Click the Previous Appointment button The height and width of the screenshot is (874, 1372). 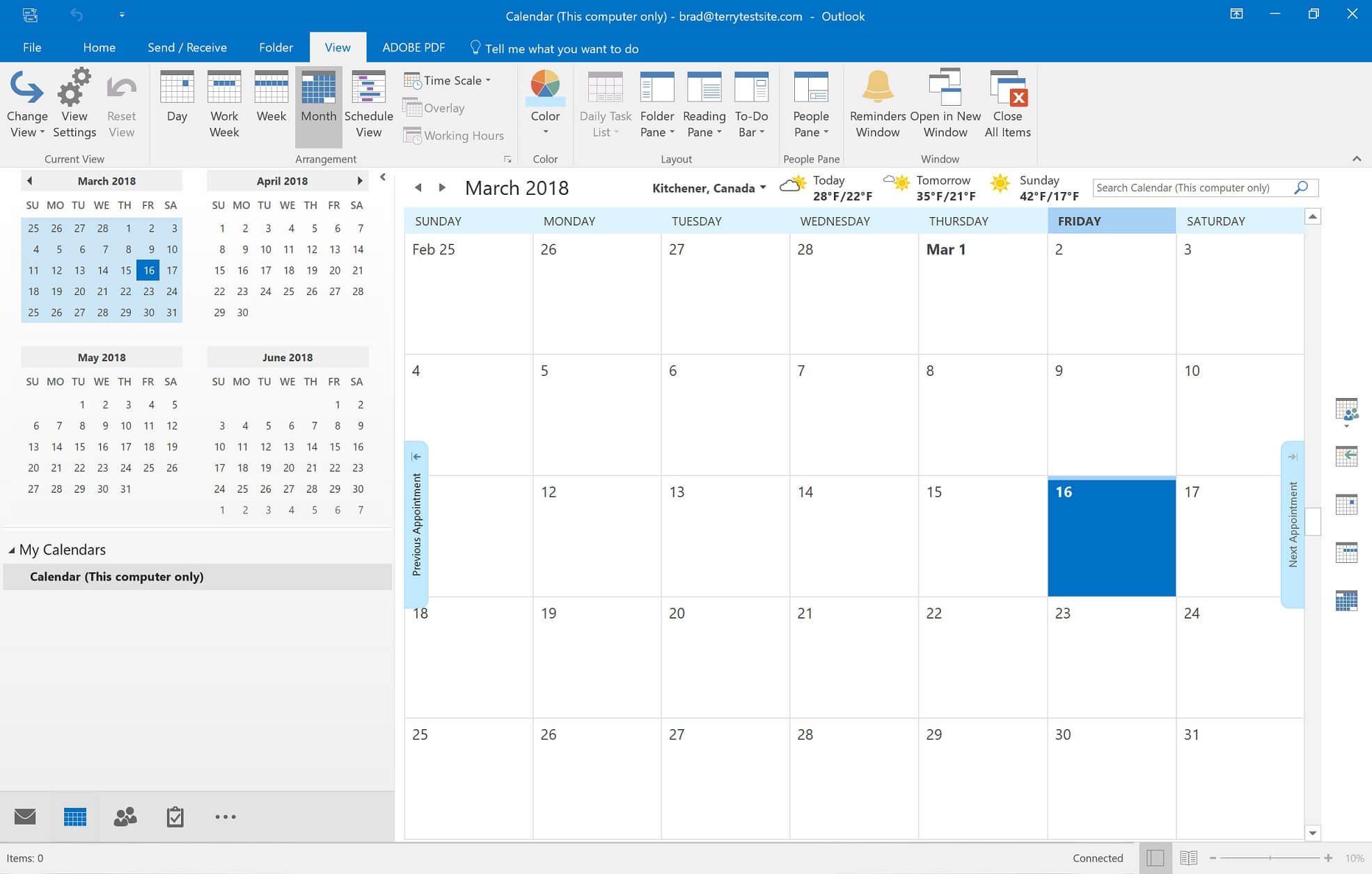[x=418, y=515]
